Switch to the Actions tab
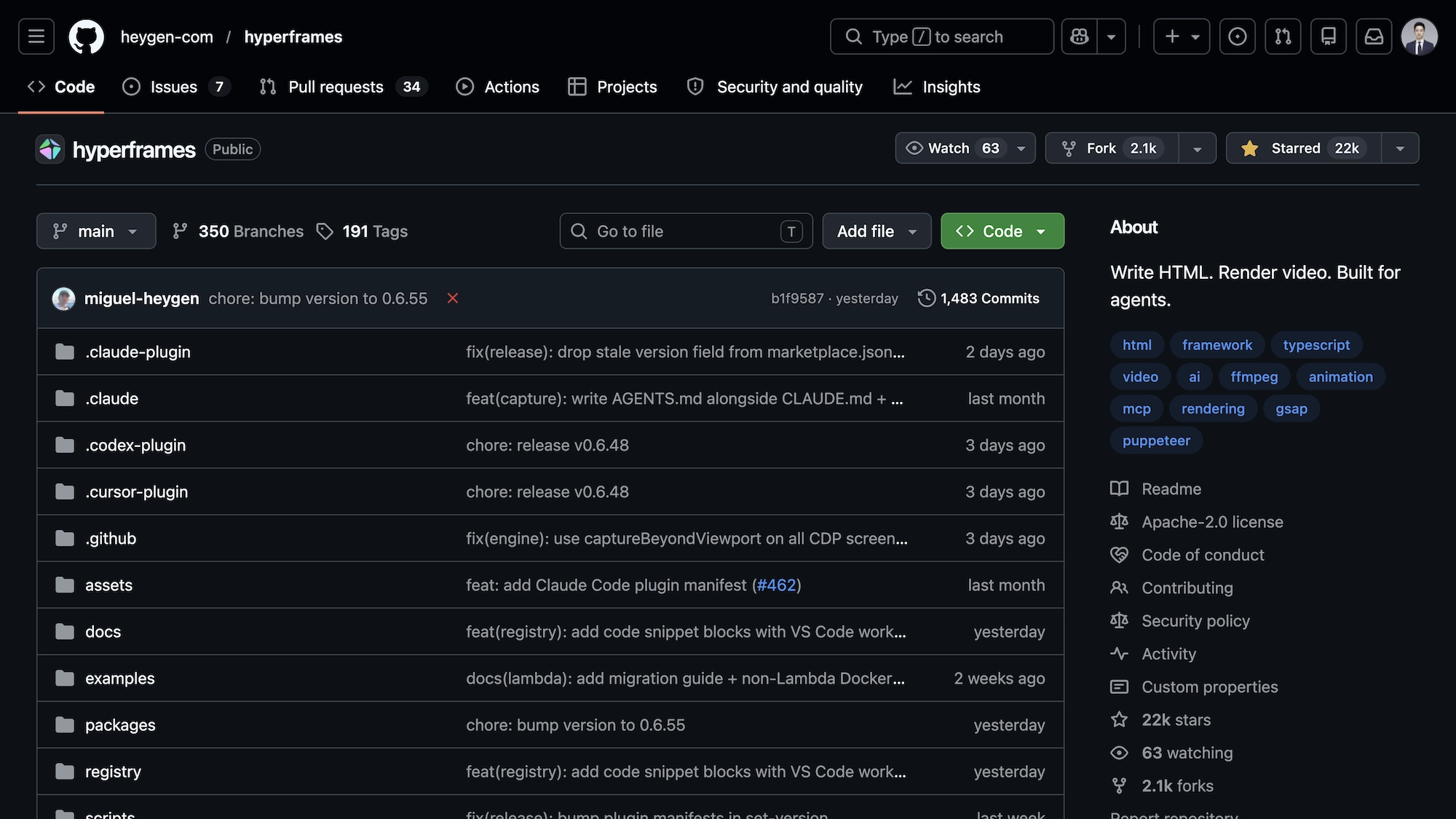 [498, 87]
